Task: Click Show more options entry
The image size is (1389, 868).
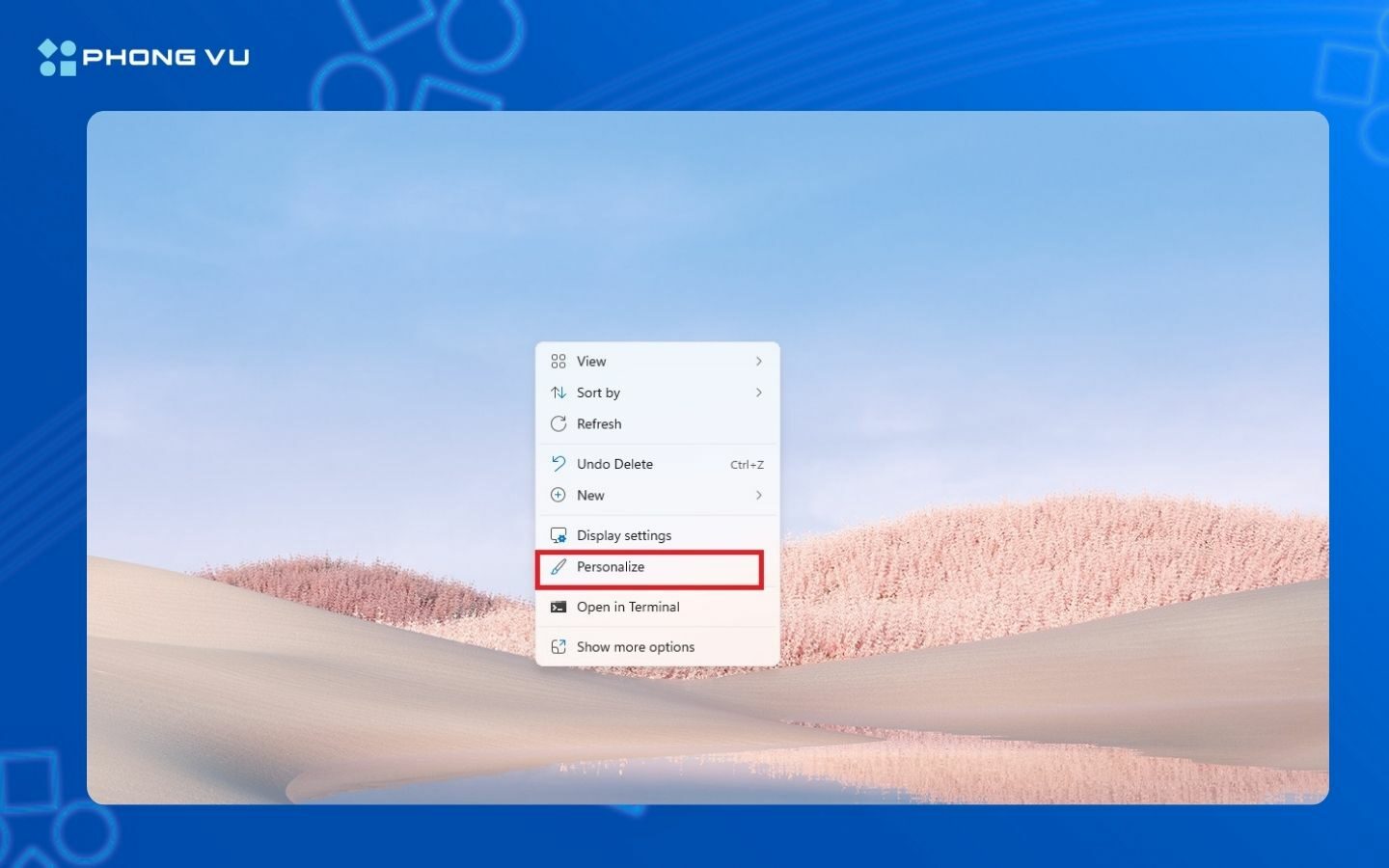Action: [x=657, y=647]
